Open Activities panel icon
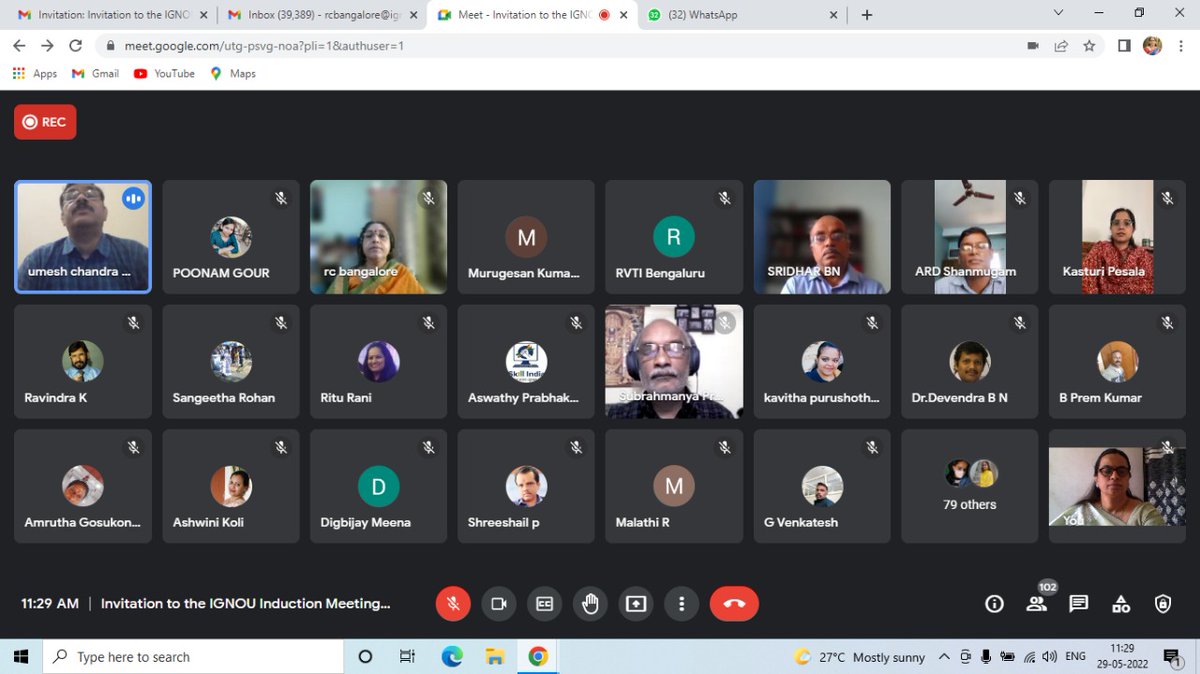 pos(1121,604)
